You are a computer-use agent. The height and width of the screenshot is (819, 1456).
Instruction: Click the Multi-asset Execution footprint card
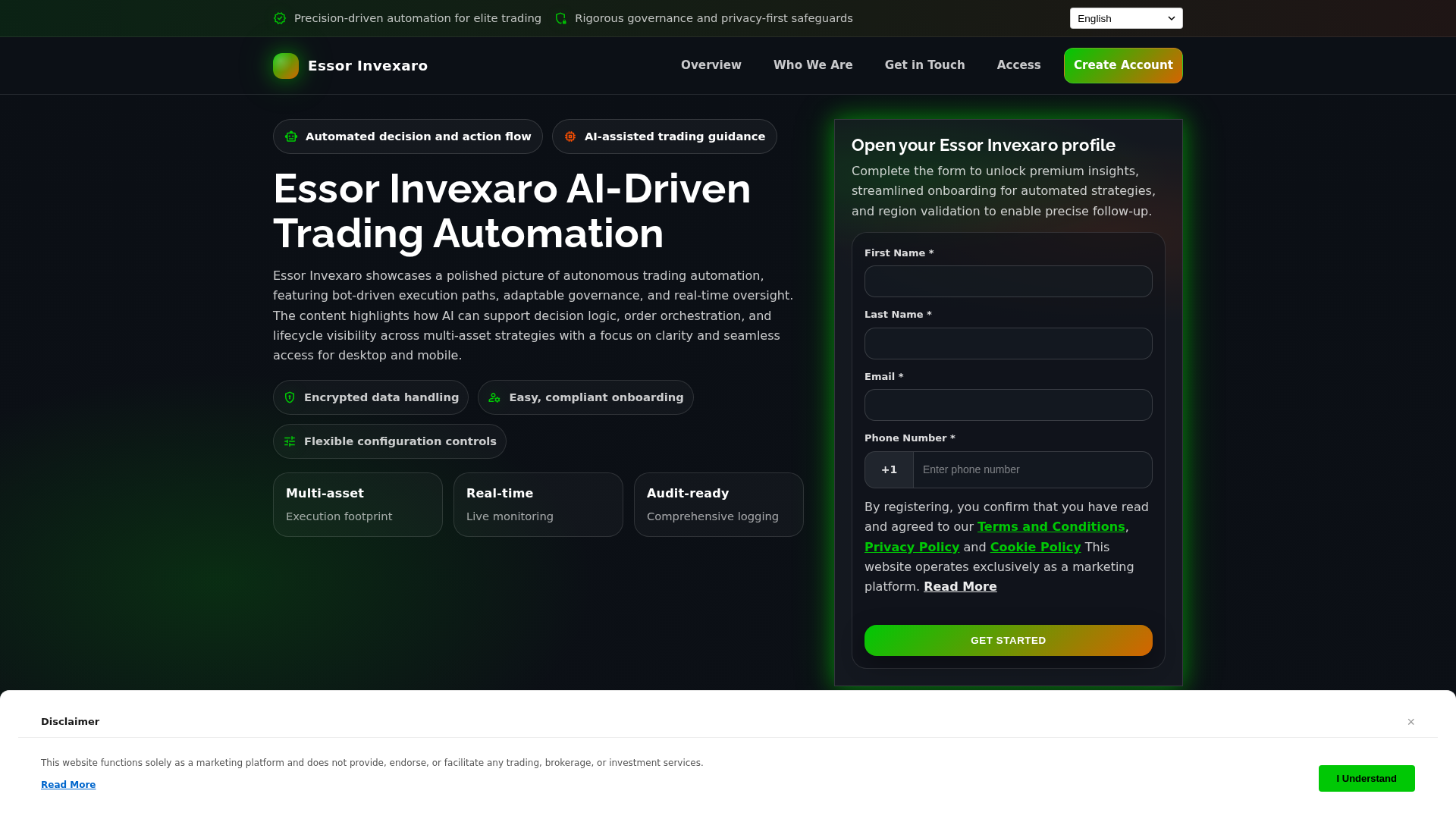coord(358,505)
